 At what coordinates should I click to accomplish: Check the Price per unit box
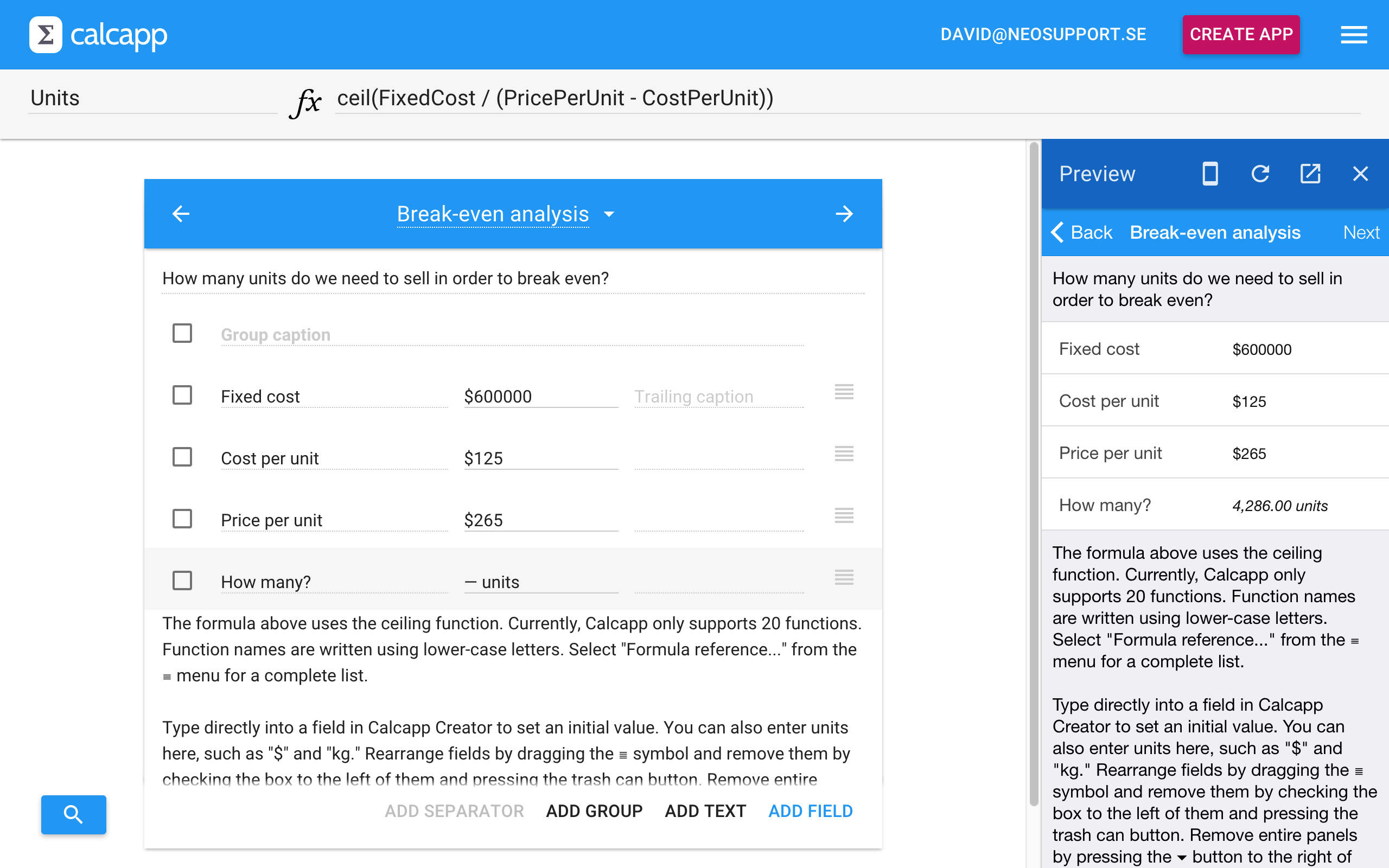pos(182,519)
